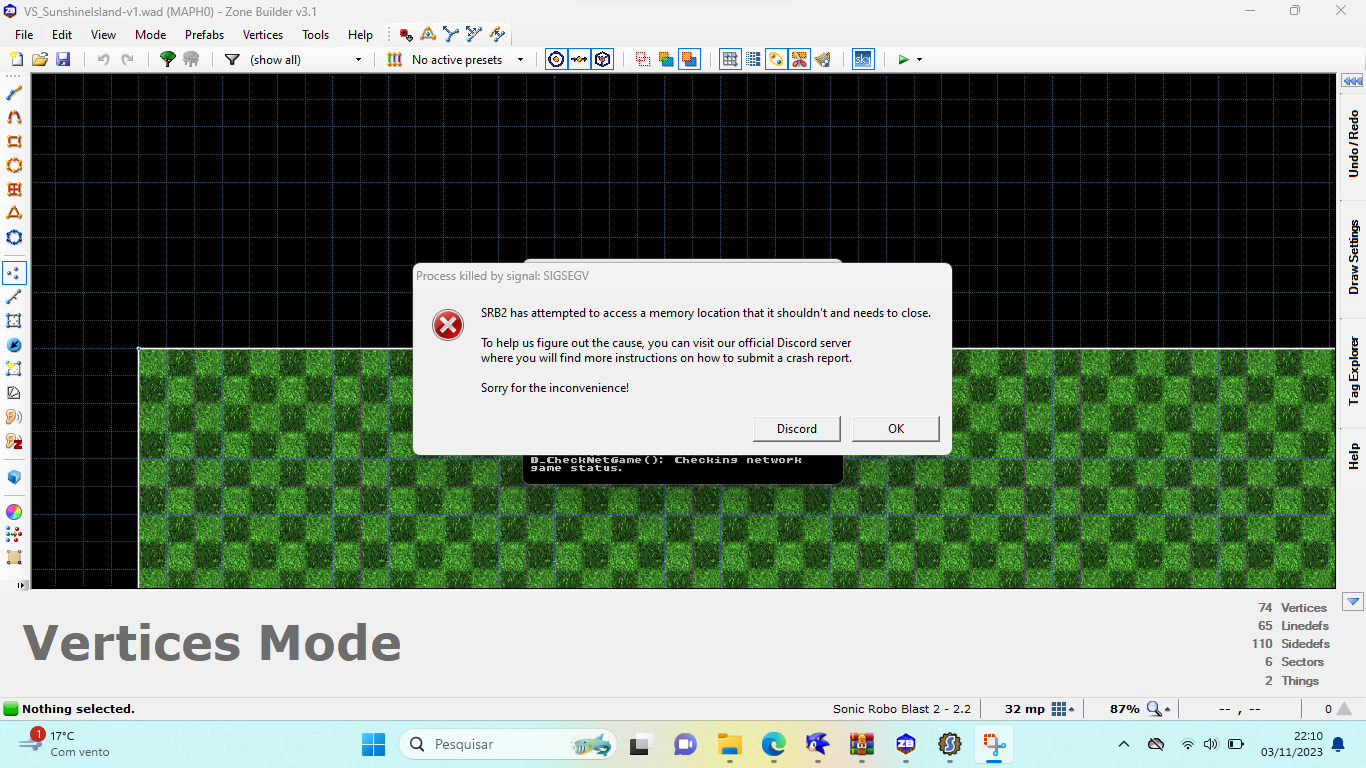Toggle Vertices mode button in sidebar
1366x768 pixels.
point(14,273)
